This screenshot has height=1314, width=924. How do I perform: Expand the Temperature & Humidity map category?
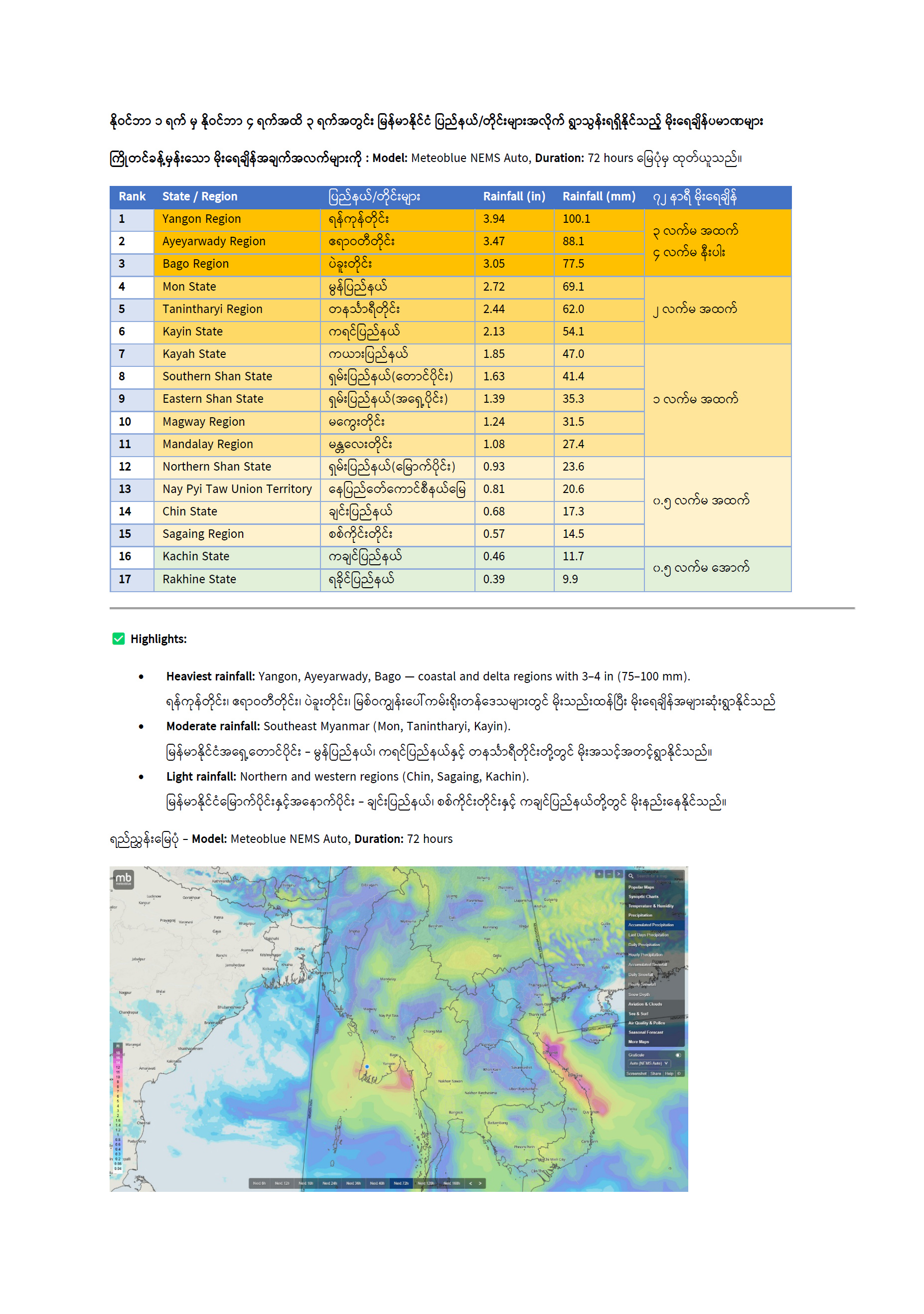pos(650,906)
